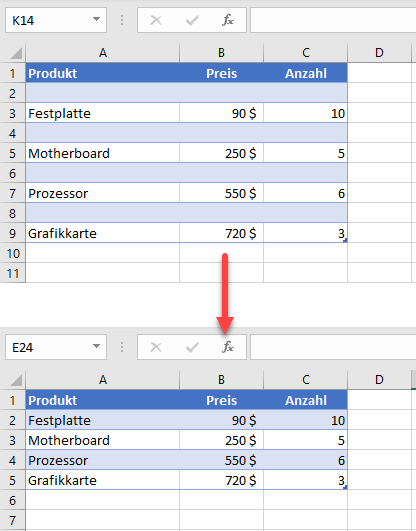
Task: Open Insert Function fx in the E24 formula bar
Action: click(x=228, y=347)
